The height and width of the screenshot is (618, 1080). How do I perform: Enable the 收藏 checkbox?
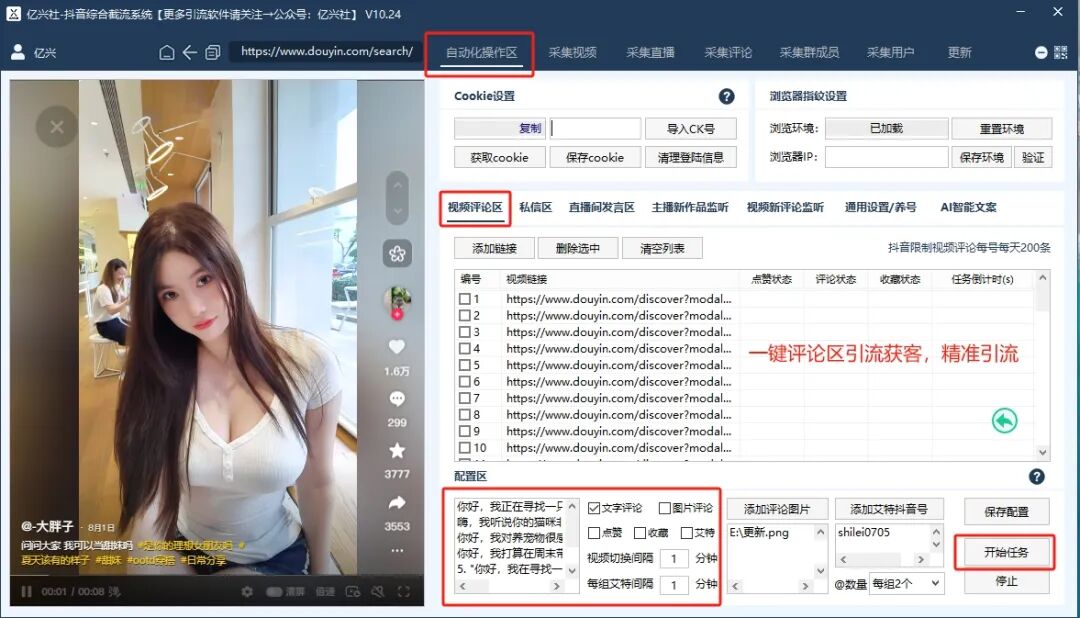(640, 533)
